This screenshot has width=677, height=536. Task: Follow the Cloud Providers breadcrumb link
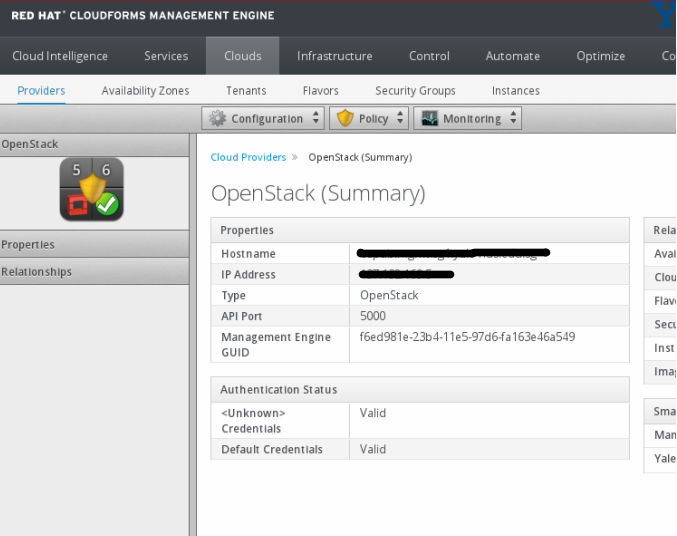248,157
